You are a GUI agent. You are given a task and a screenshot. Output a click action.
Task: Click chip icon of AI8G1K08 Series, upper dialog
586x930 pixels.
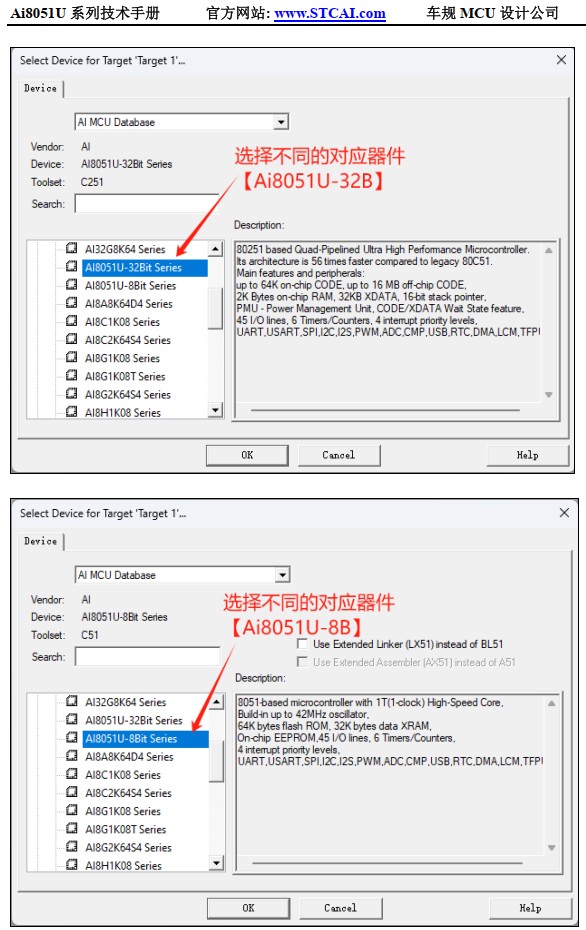pos(72,357)
